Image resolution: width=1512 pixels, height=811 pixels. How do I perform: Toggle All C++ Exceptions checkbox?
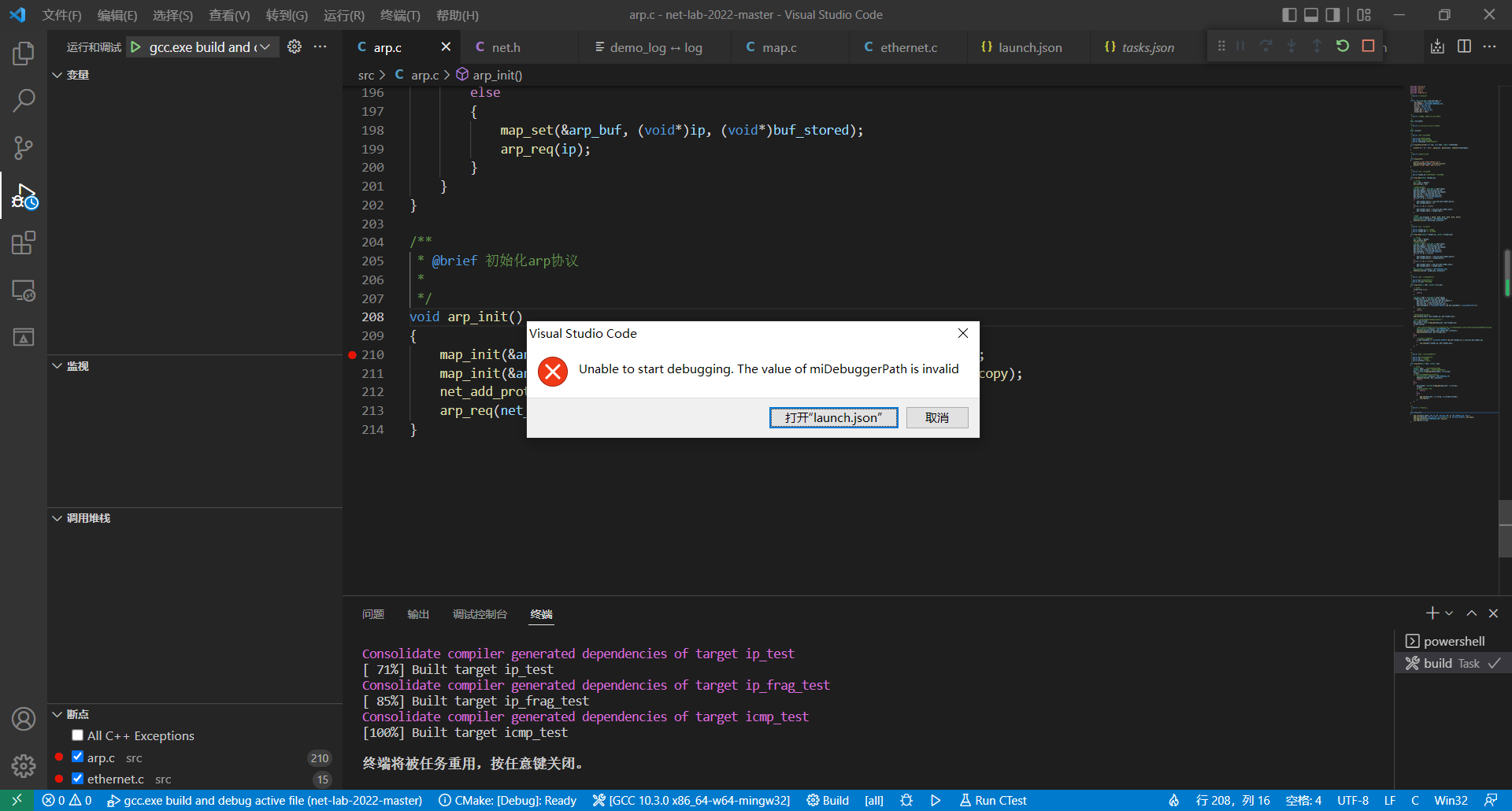tap(77, 735)
